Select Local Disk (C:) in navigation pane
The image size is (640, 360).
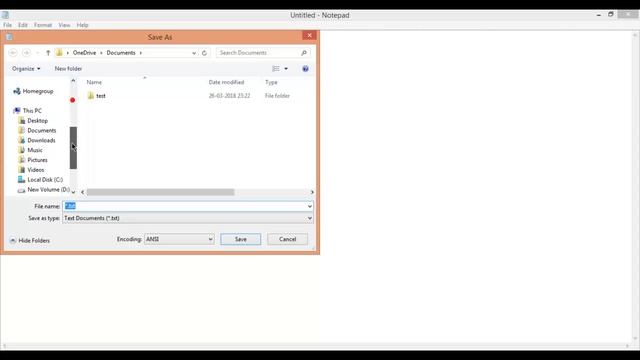[x=40, y=180]
